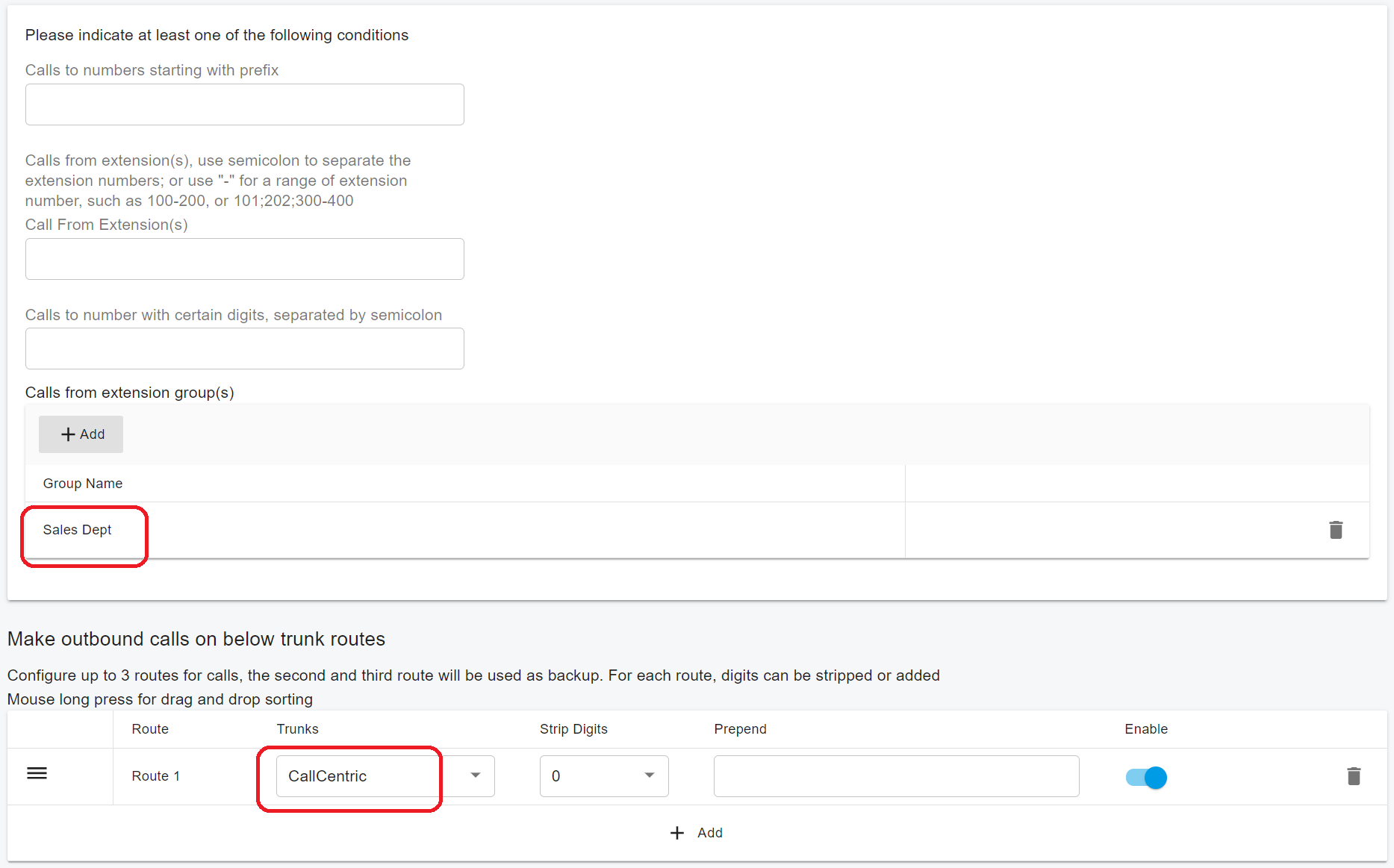Select the certain digits input box

244,349
